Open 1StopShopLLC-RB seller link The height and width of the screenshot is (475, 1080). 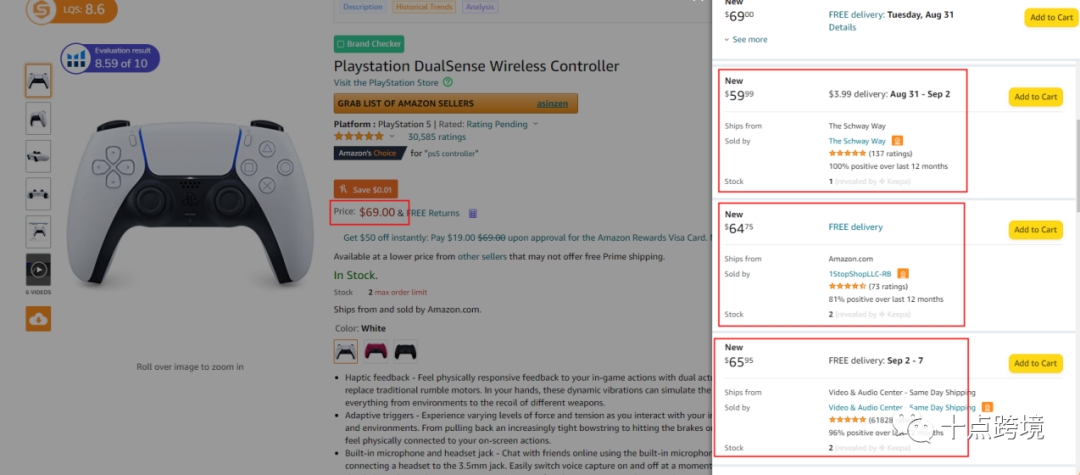tap(860, 274)
